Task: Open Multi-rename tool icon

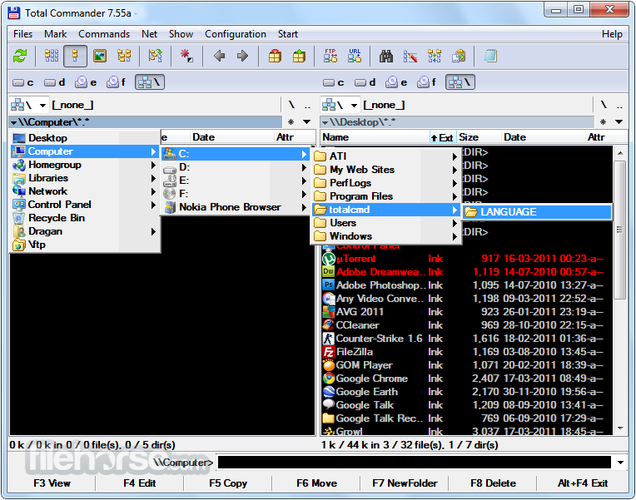Action: point(410,56)
